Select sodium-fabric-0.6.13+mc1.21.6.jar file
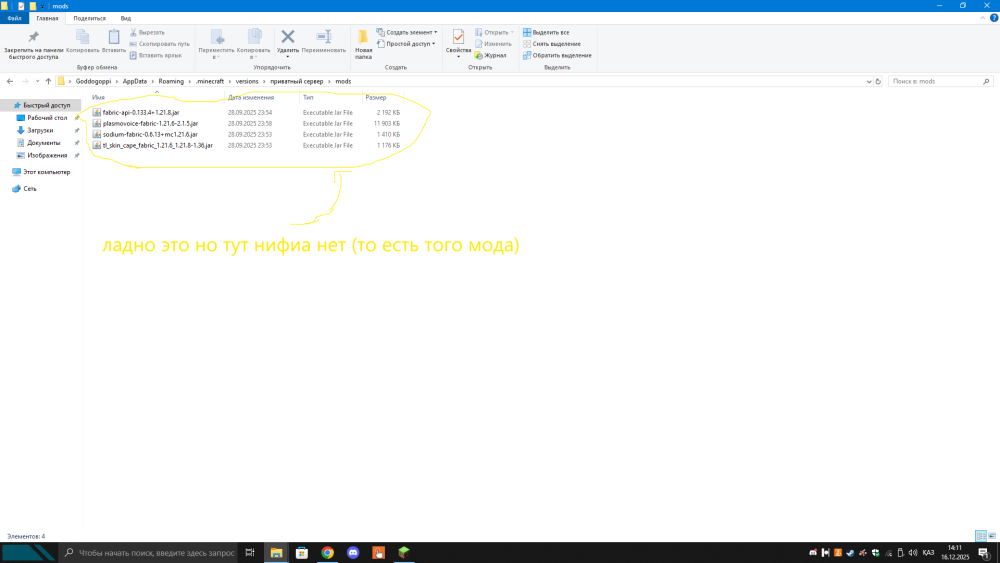1000x563 pixels. pos(150,135)
